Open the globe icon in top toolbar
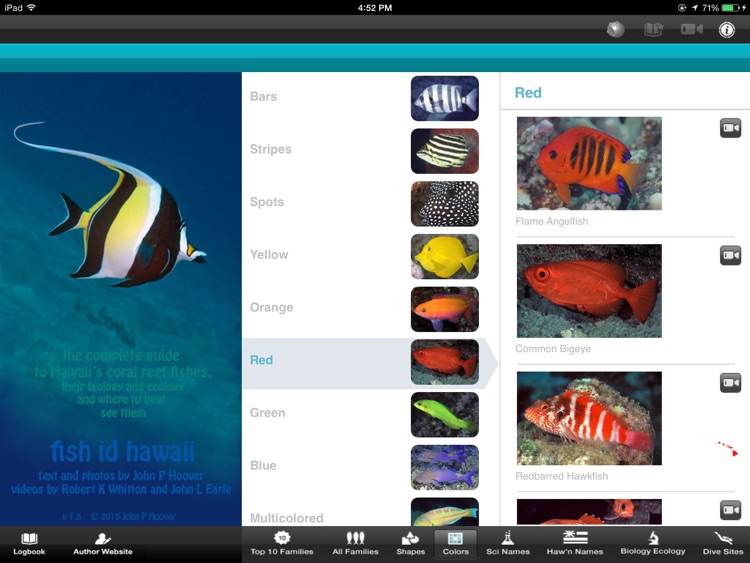 click(616, 29)
